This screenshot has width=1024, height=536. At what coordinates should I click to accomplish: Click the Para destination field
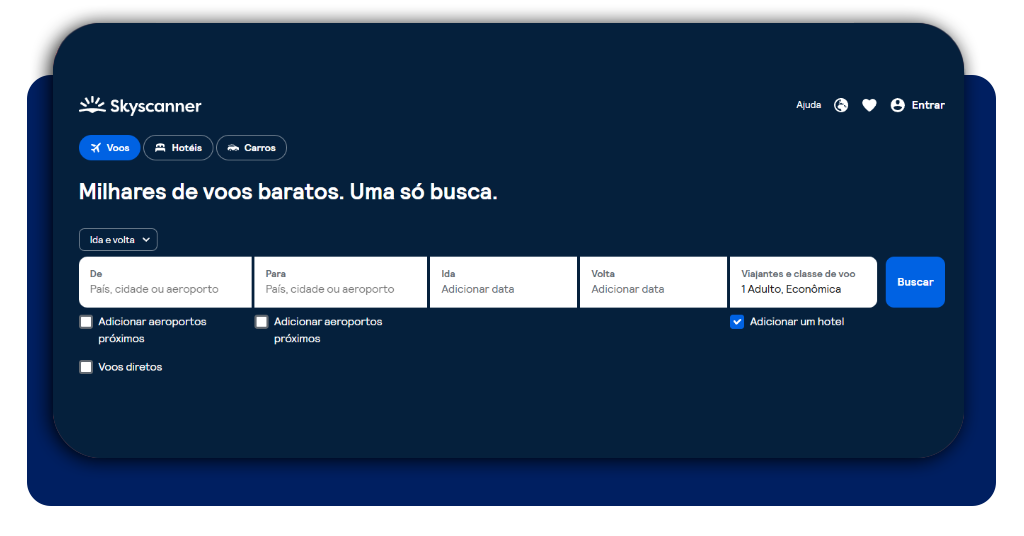pyautogui.click(x=341, y=282)
